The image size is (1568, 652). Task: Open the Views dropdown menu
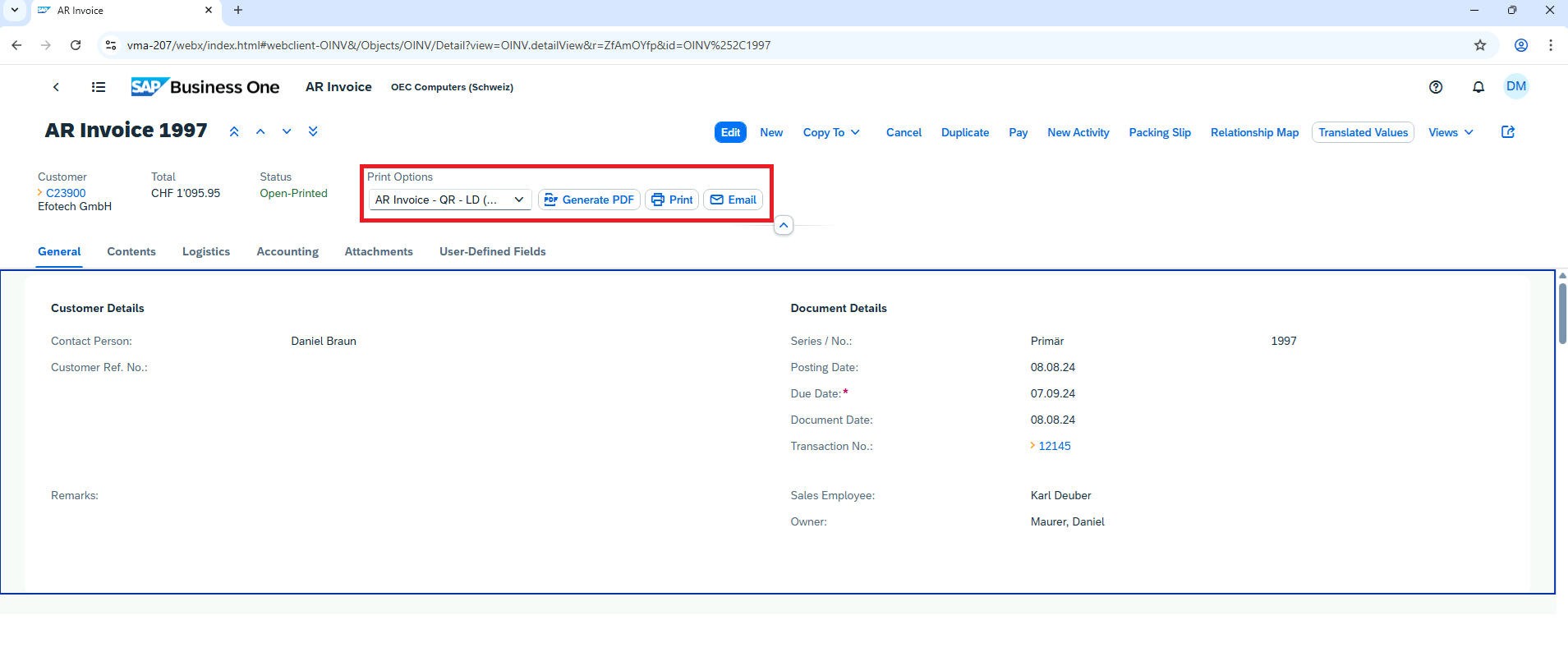[1451, 132]
